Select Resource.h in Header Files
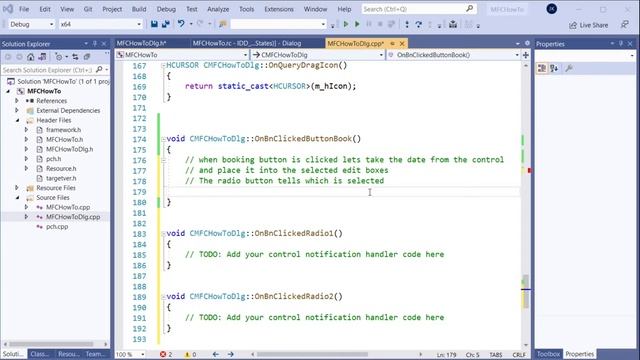Image resolution: width=640 pixels, height=360 pixels. coord(61,169)
